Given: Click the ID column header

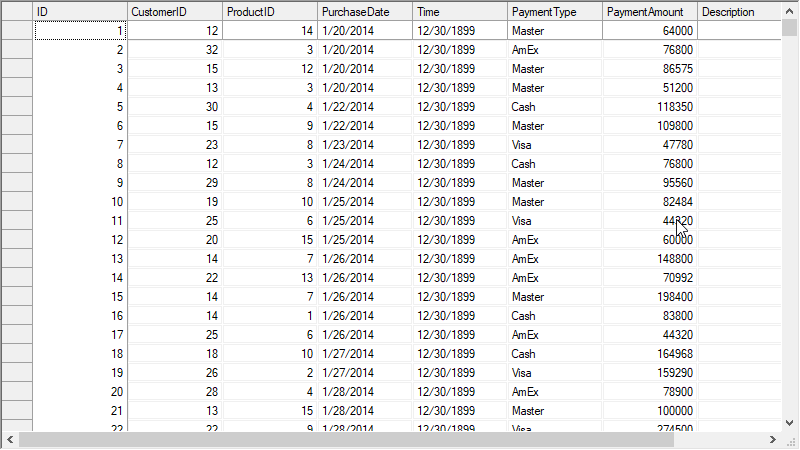Looking at the screenshot, I should pyautogui.click(x=80, y=12).
